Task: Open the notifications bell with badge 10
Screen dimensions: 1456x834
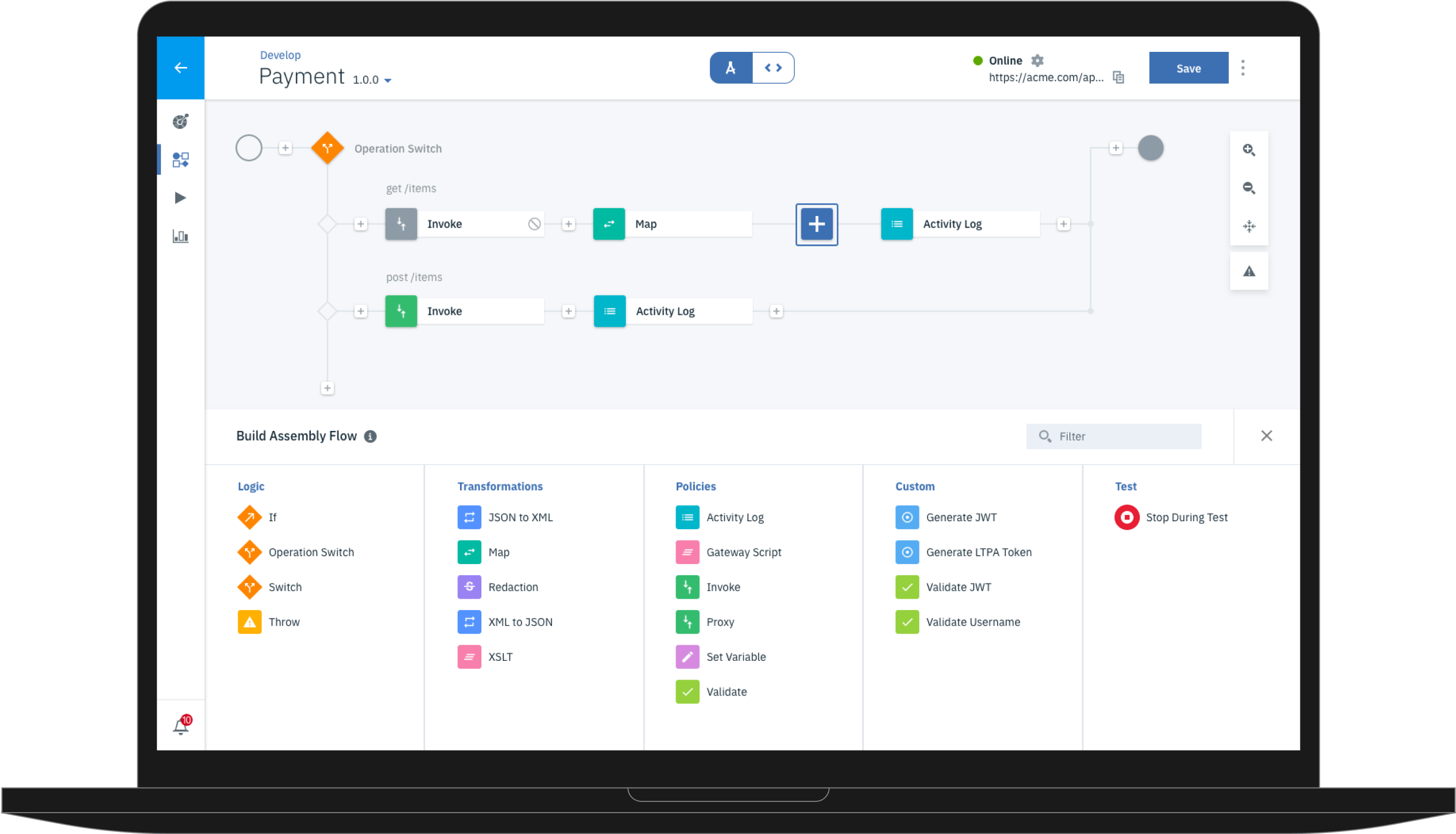Action: point(180,724)
